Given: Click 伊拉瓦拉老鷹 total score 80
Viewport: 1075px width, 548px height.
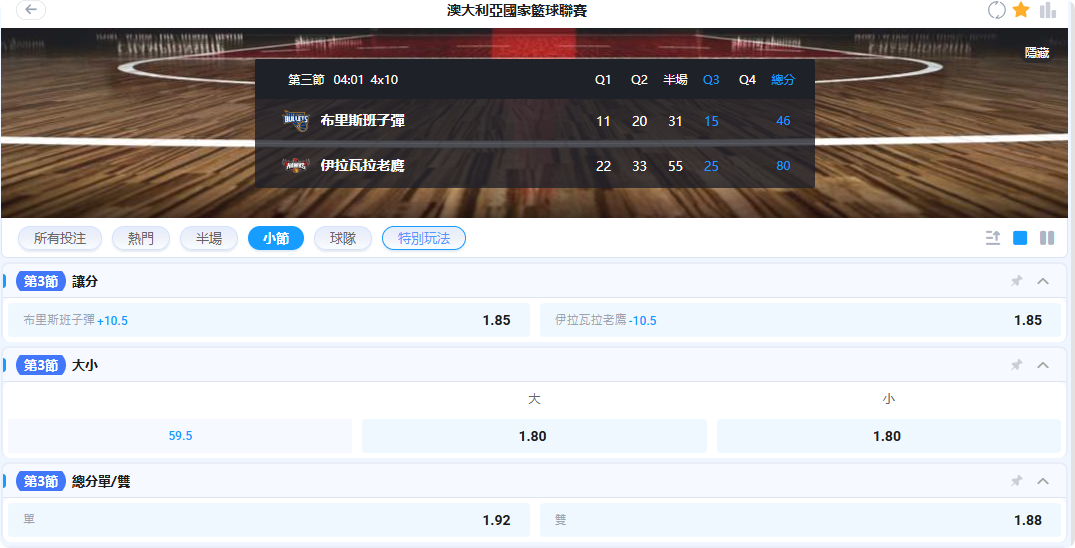Looking at the screenshot, I should (x=783, y=165).
